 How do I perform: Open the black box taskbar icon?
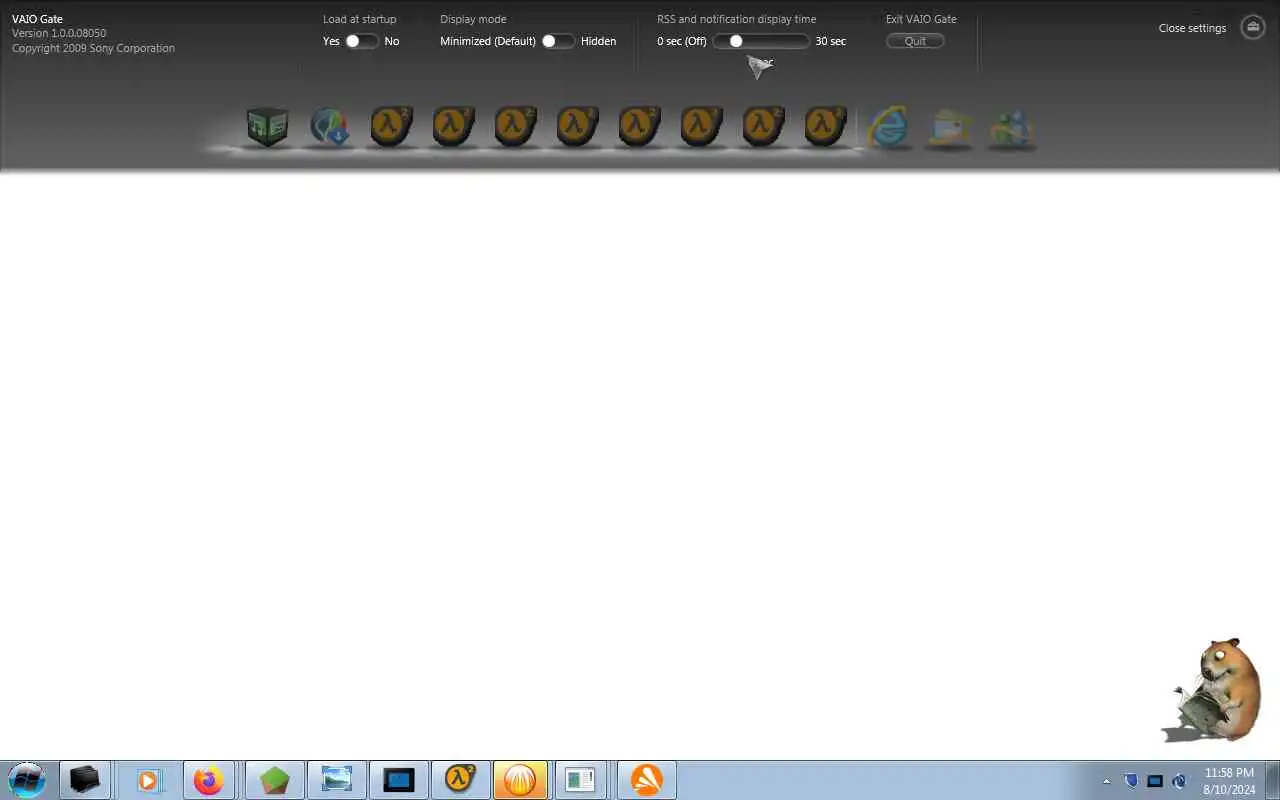(x=85, y=780)
